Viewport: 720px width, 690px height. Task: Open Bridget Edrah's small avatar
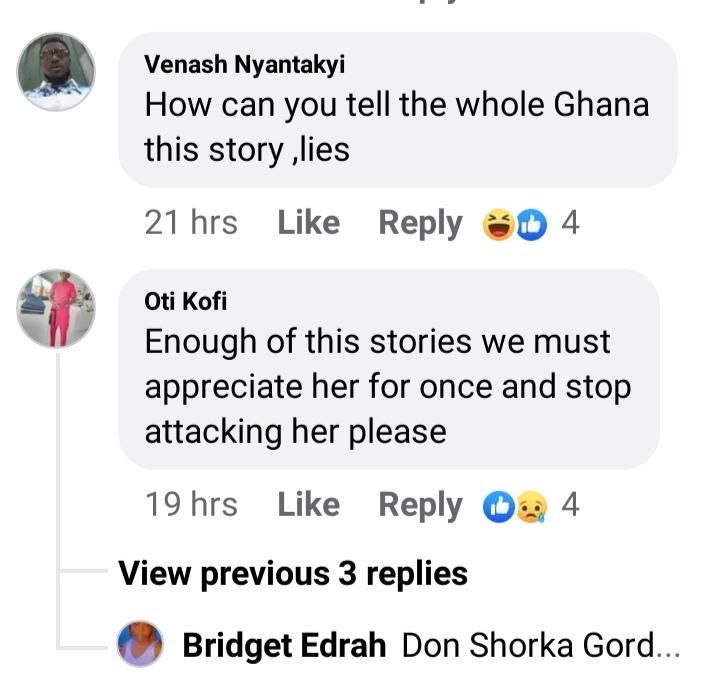click(141, 645)
